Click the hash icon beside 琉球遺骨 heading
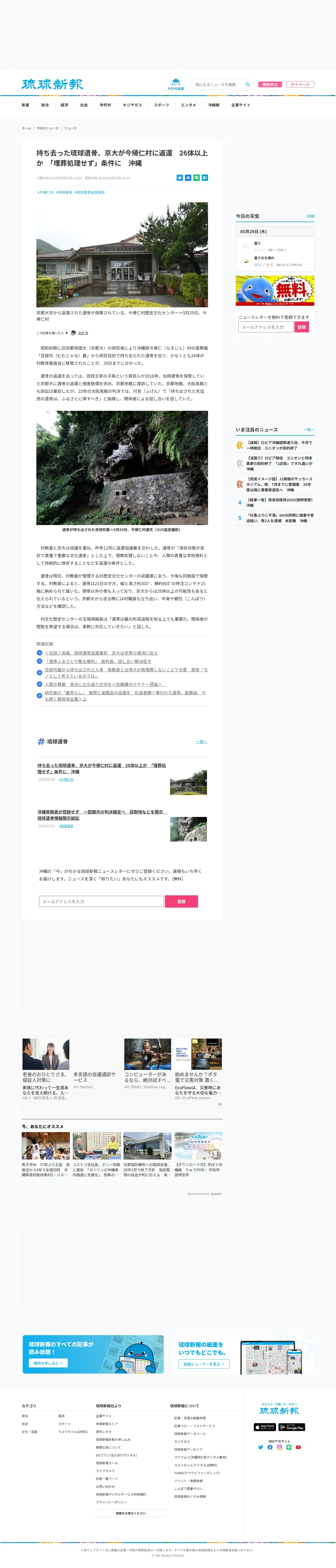336x1568 pixels. click(x=41, y=741)
